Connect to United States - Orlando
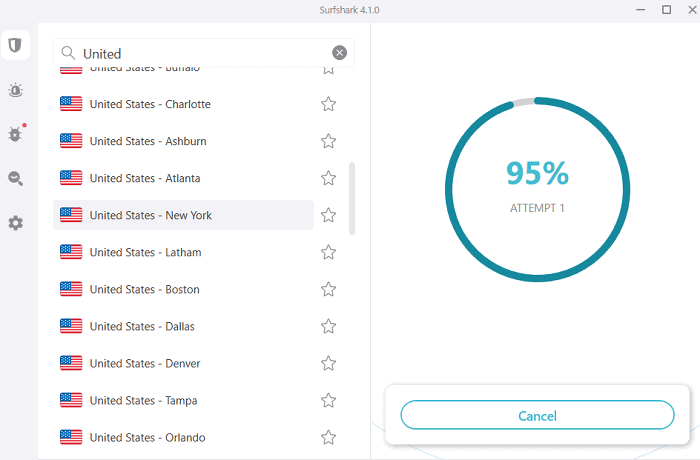 coord(147,437)
